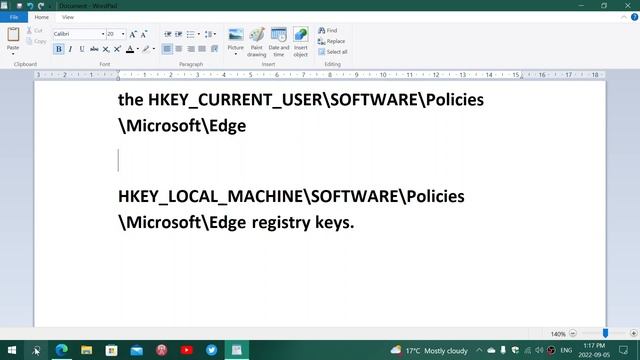Open the notification center
The height and width of the screenshot is (360, 640).
[x=623, y=350]
